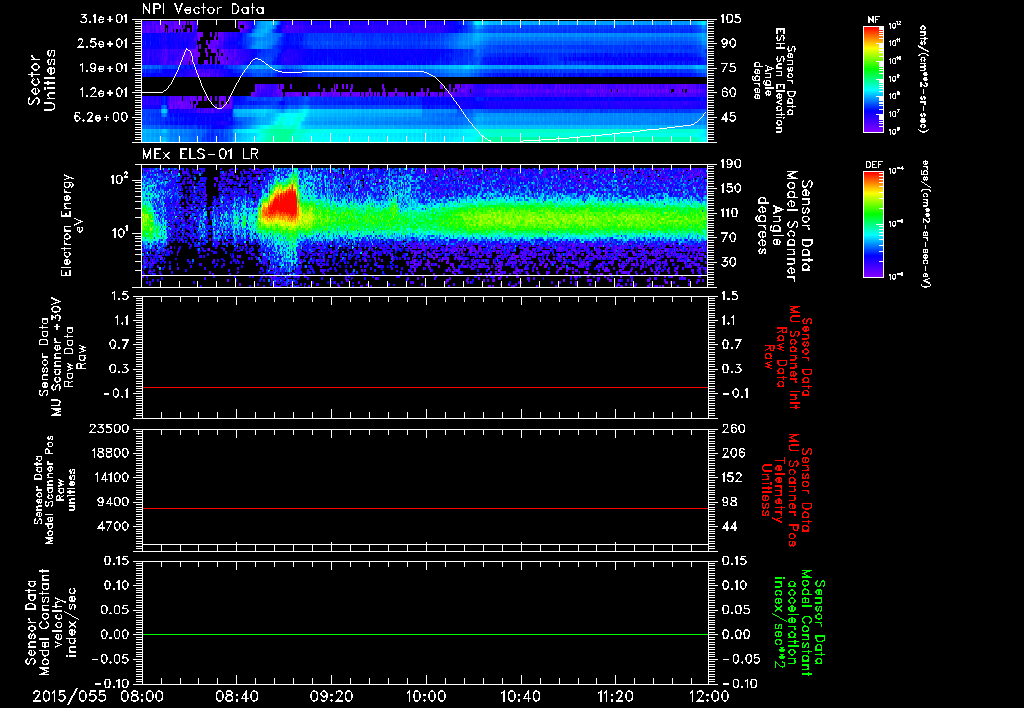Click the 10:40 time tick label
This screenshot has height=708, width=1024.
pos(520,696)
